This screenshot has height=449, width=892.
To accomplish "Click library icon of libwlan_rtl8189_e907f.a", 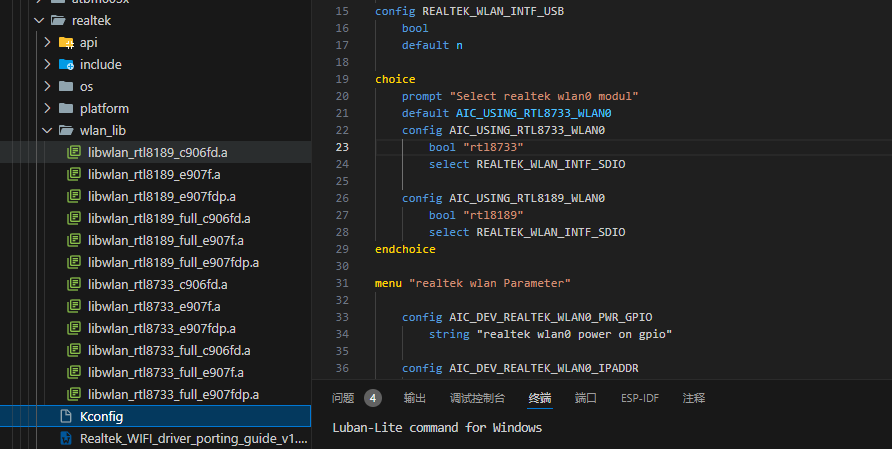I will coord(74,174).
